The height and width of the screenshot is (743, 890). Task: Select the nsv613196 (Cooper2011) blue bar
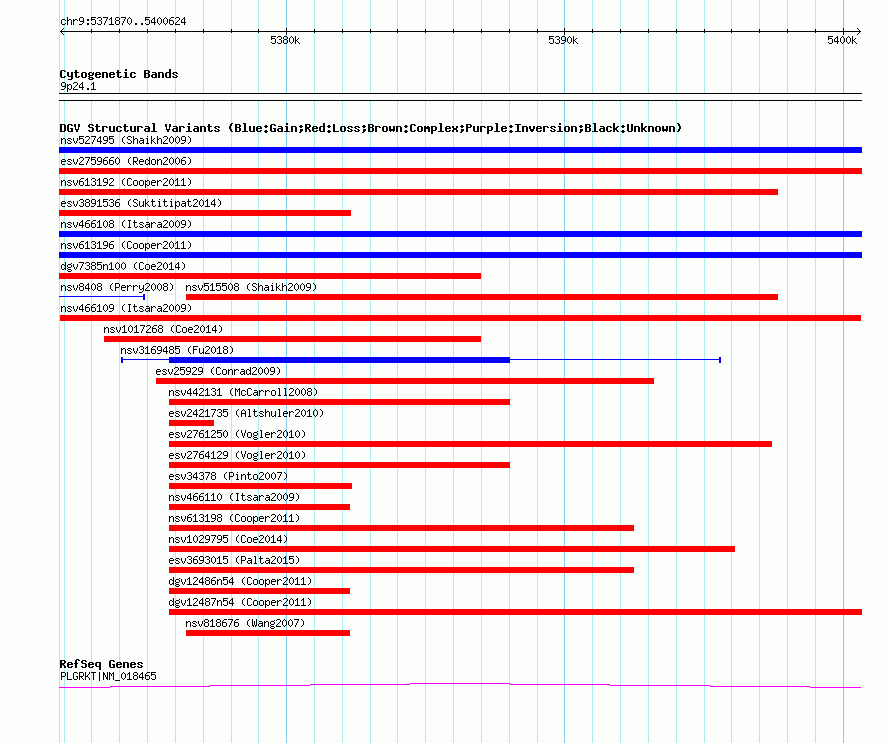click(460, 255)
